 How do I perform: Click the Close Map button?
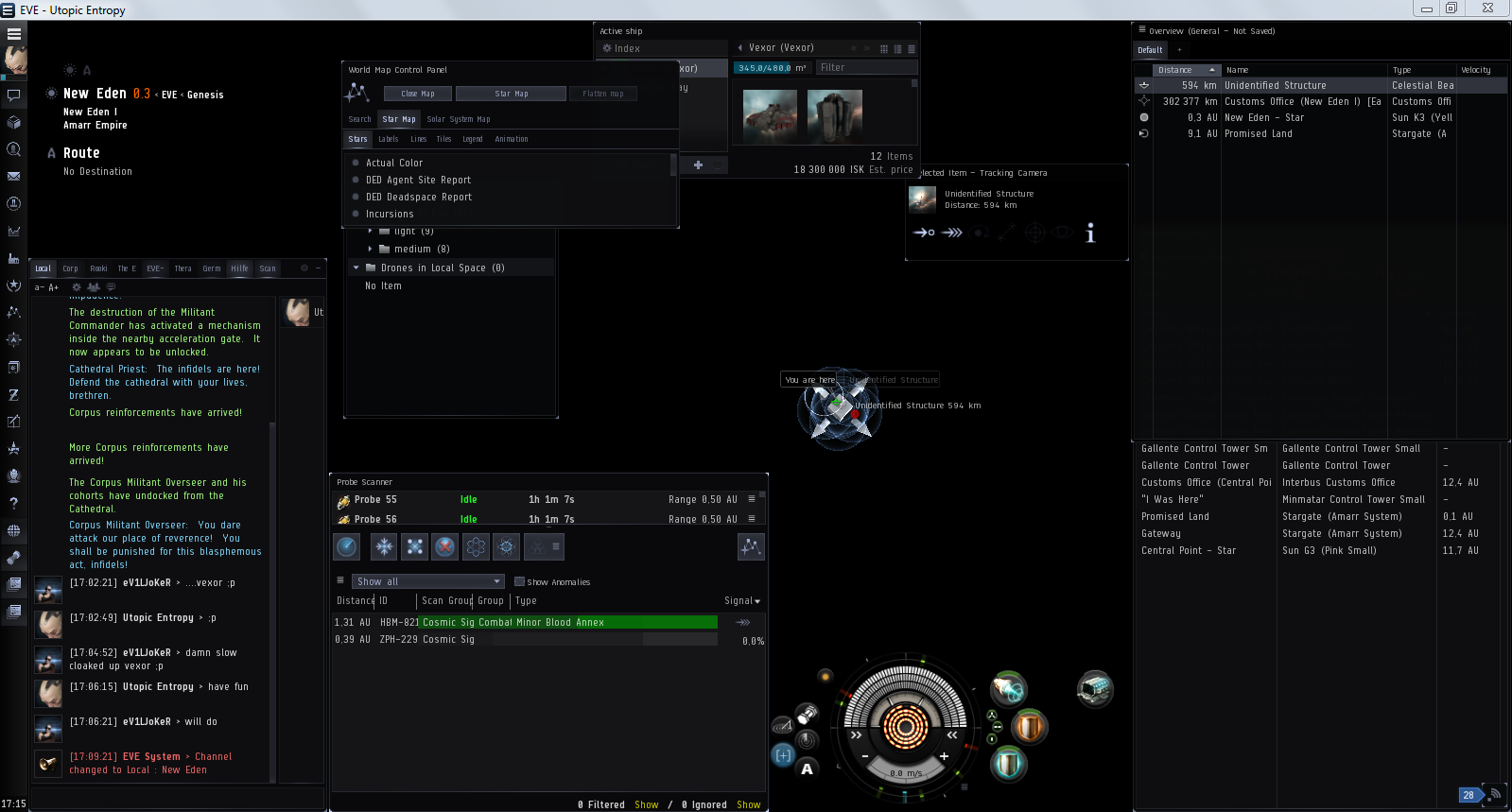(418, 94)
